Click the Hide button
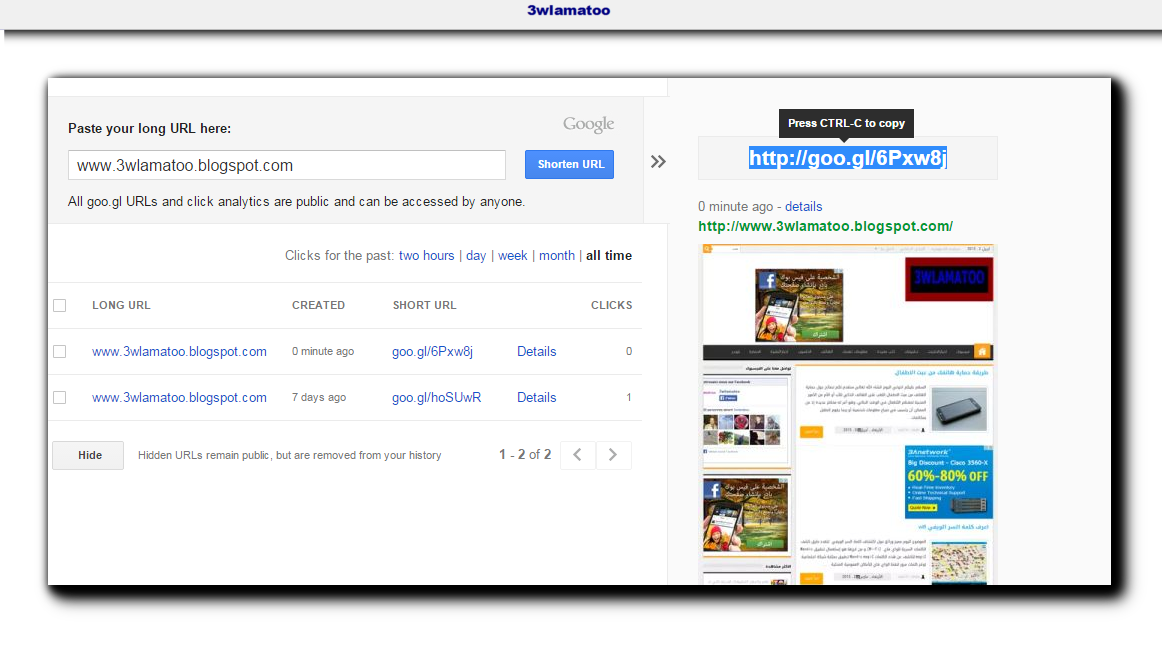1162x666 pixels. coord(88,455)
